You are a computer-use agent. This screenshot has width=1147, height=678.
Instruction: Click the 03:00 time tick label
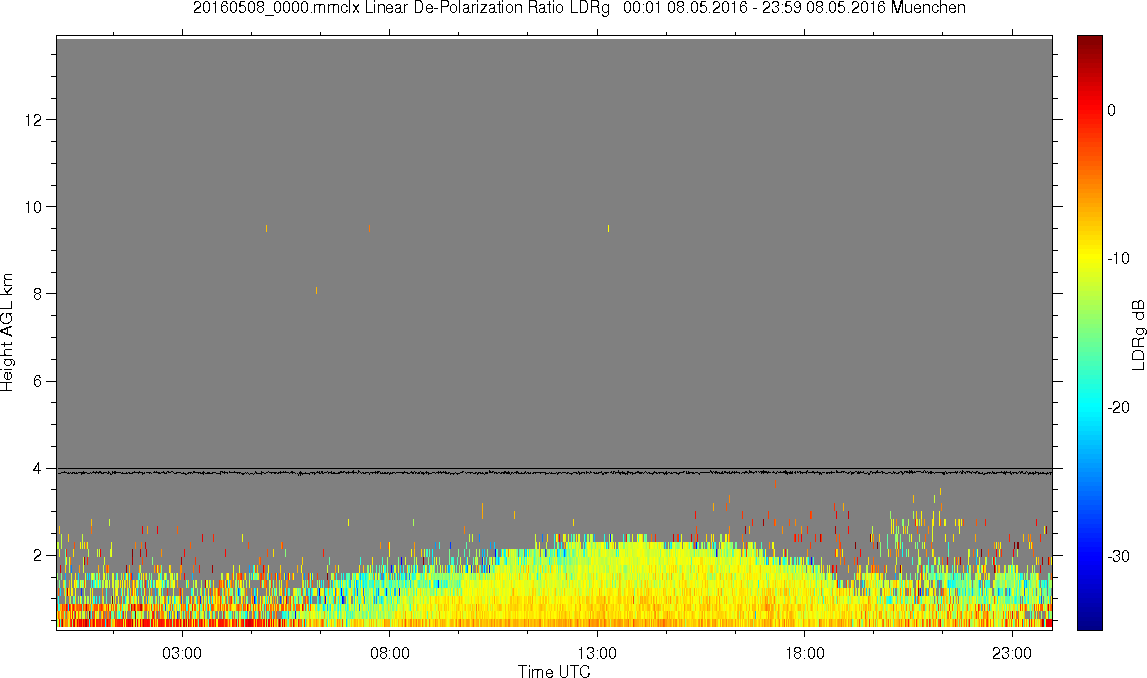click(181, 653)
